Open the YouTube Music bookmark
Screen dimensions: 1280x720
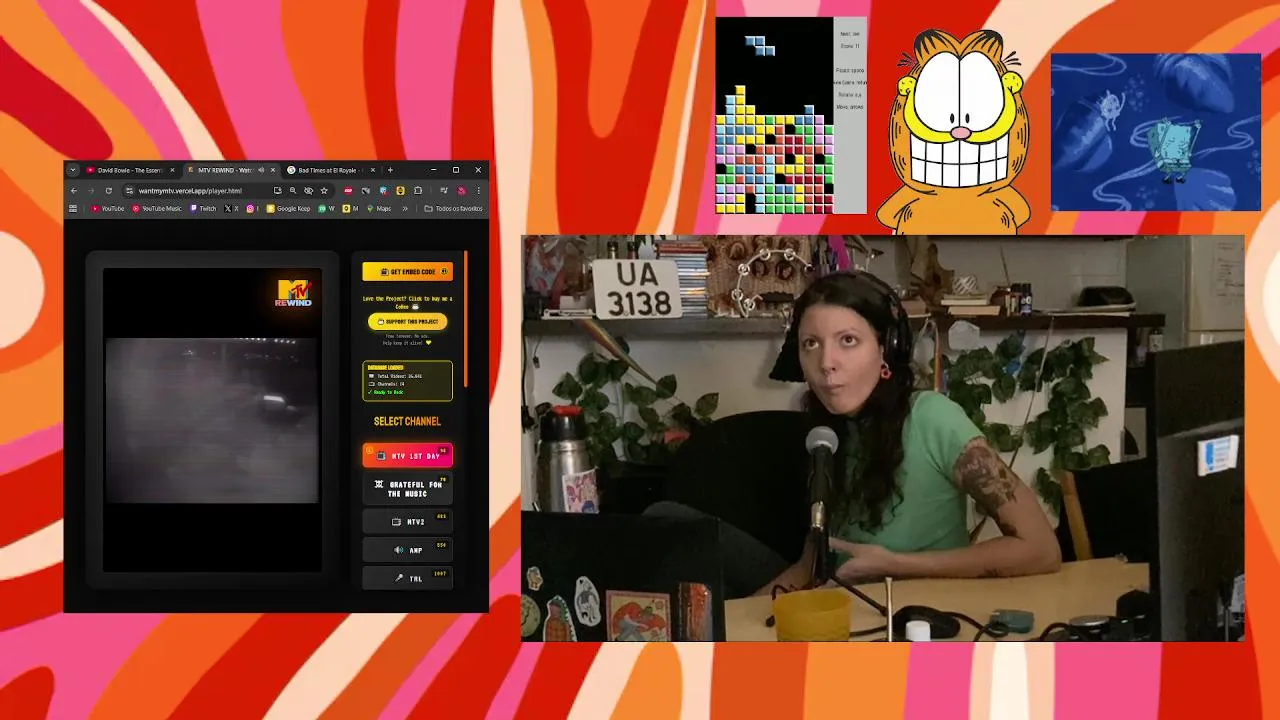(156, 209)
